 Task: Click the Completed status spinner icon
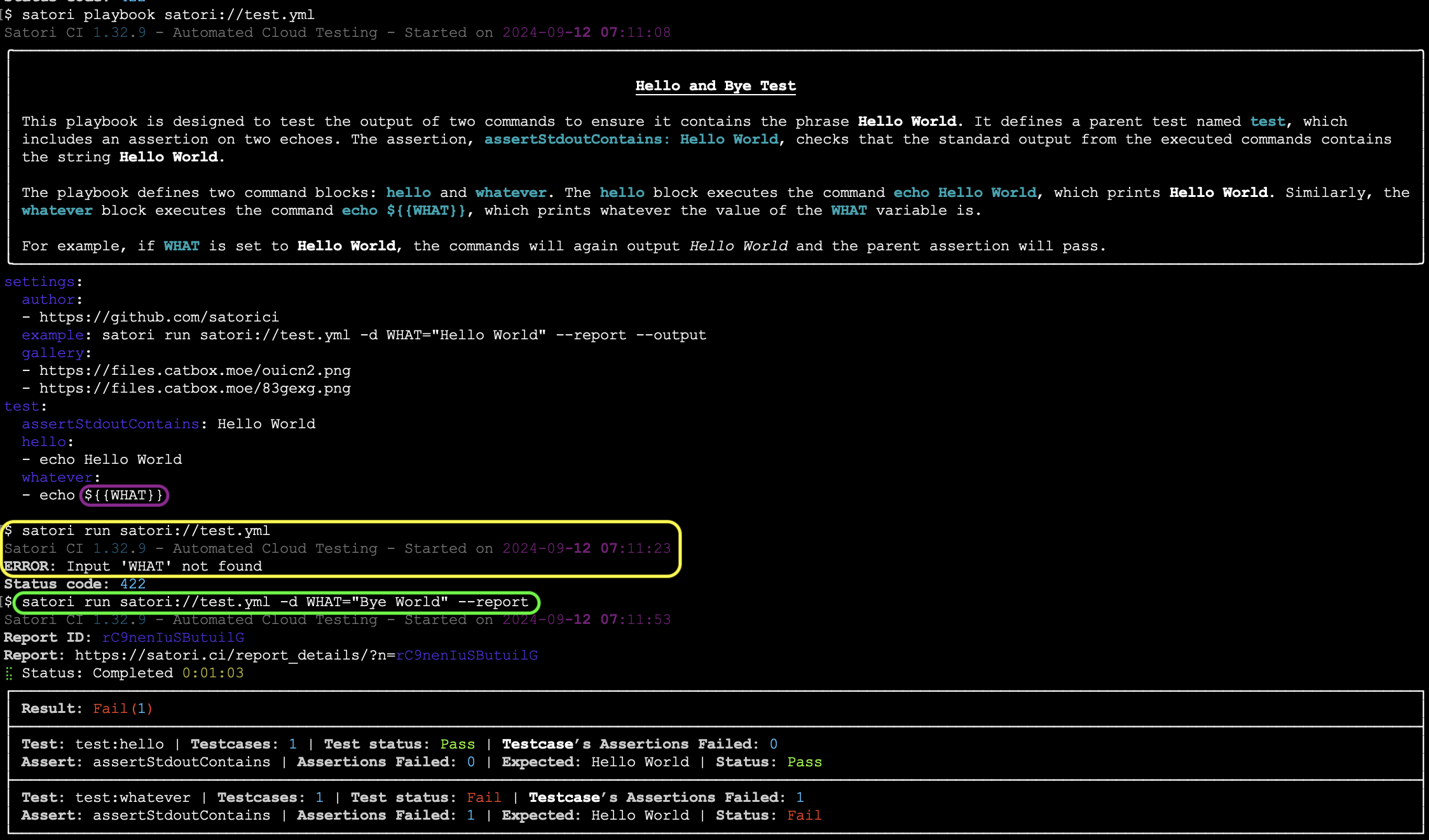click(x=9, y=674)
